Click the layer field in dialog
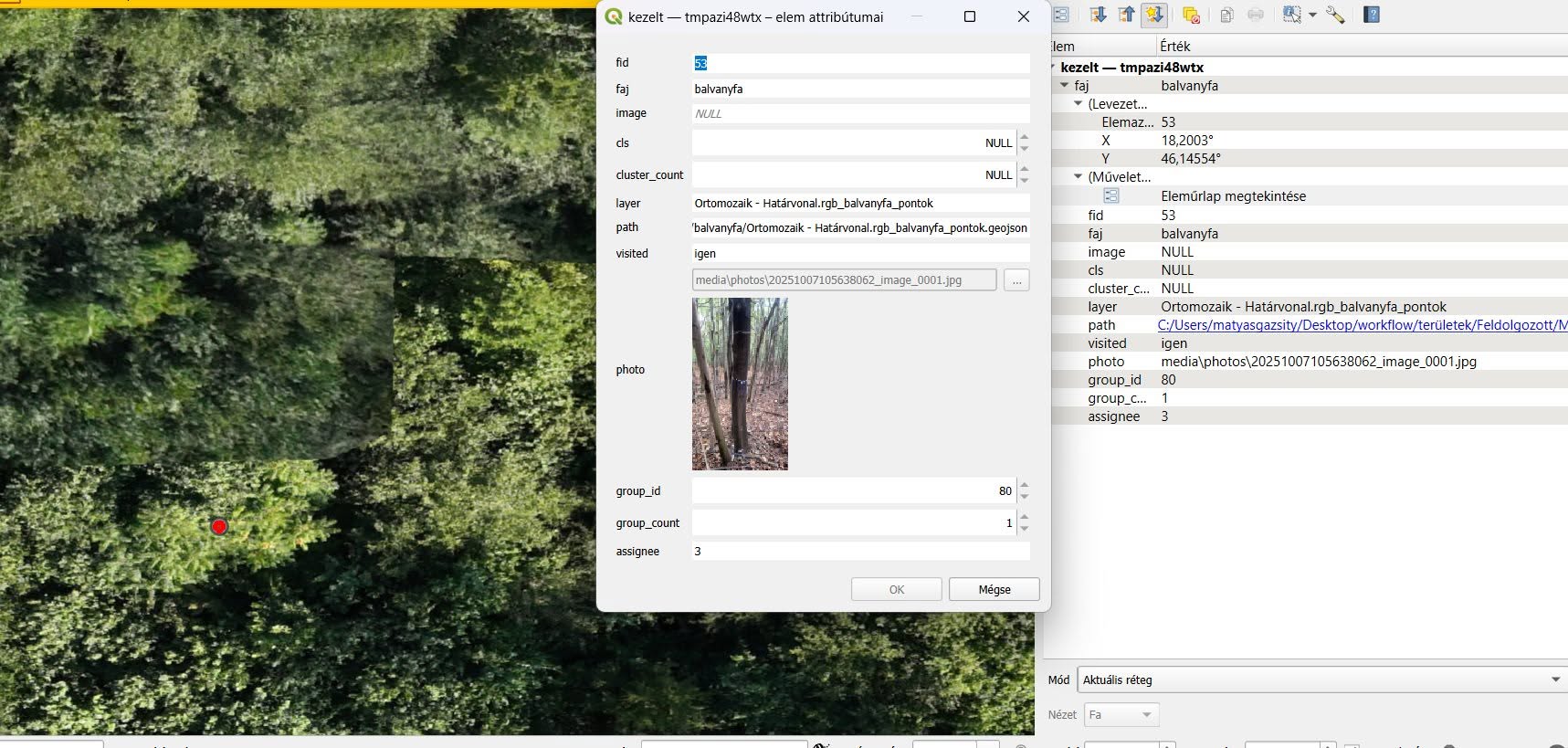 pos(861,203)
